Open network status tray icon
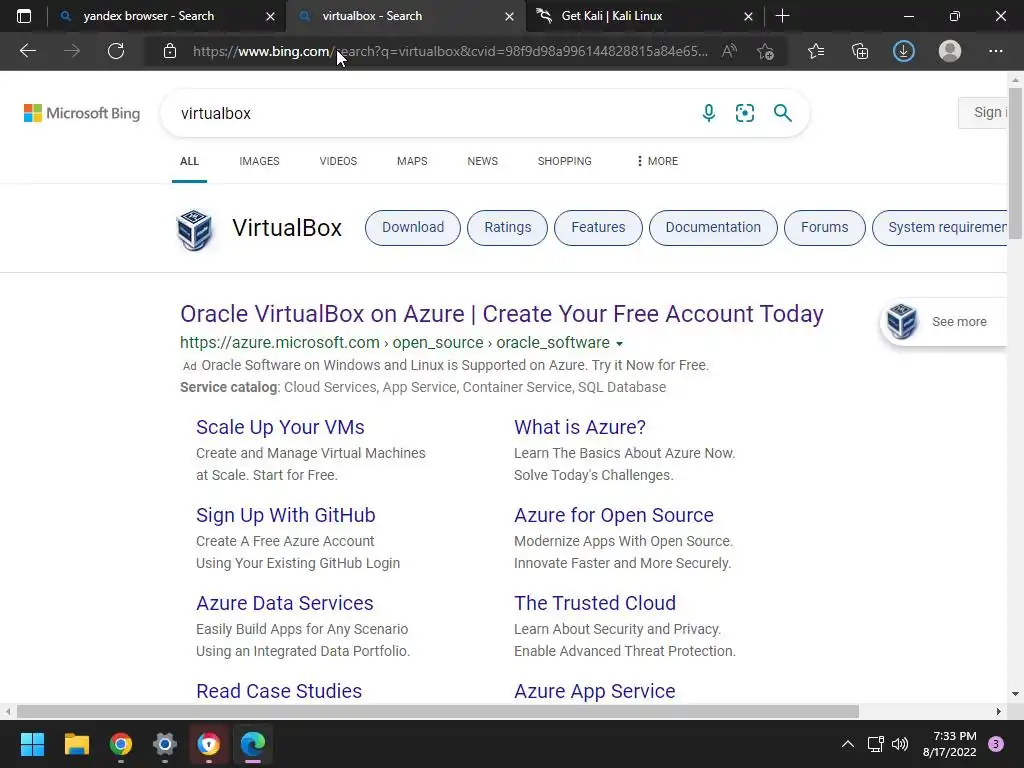Viewport: 1024px width, 768px height. [875, 744]
